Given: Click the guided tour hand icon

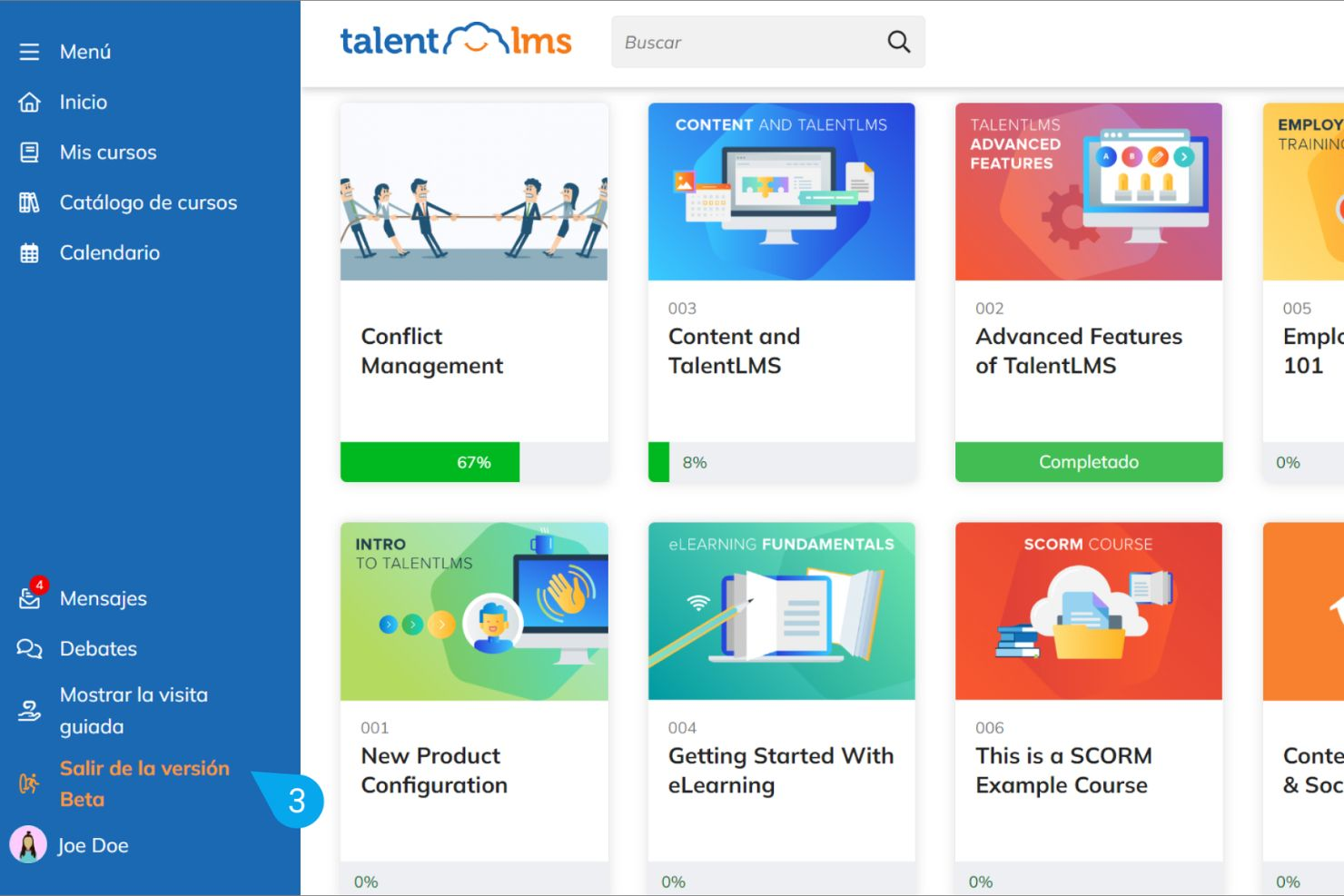Looking at the screenshot, I should coord(29,711).
